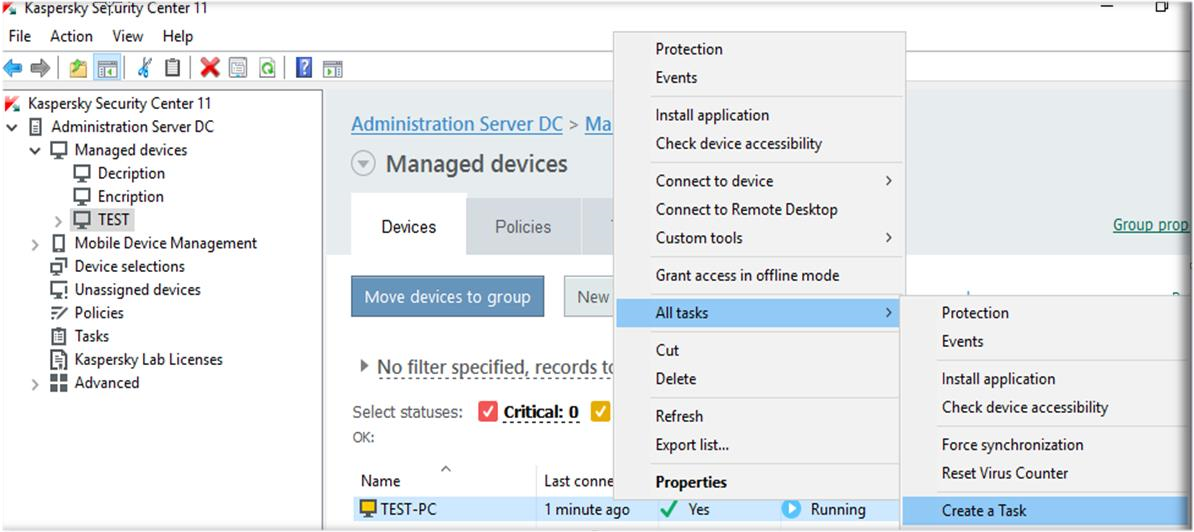Open the Help menu
This screenshot has width=1194, height=532.
[x=178, y=37]
